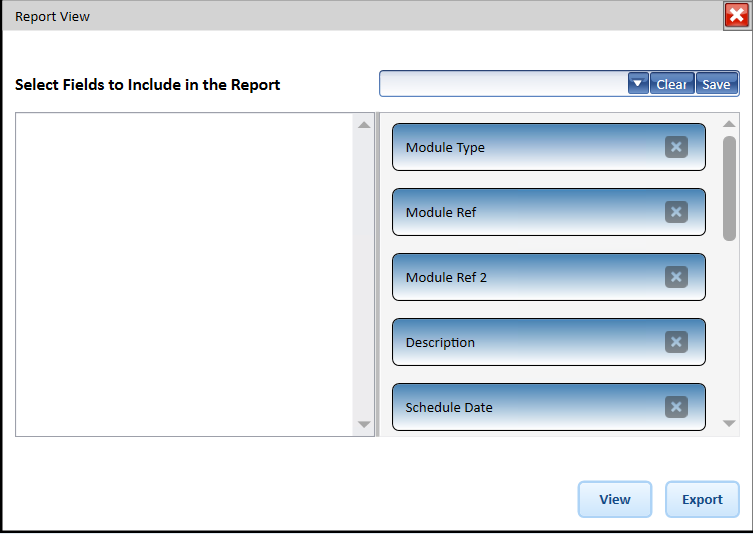Click the Clear button
Viewport: 753px width, 534px height.
[x=671, y=84]
